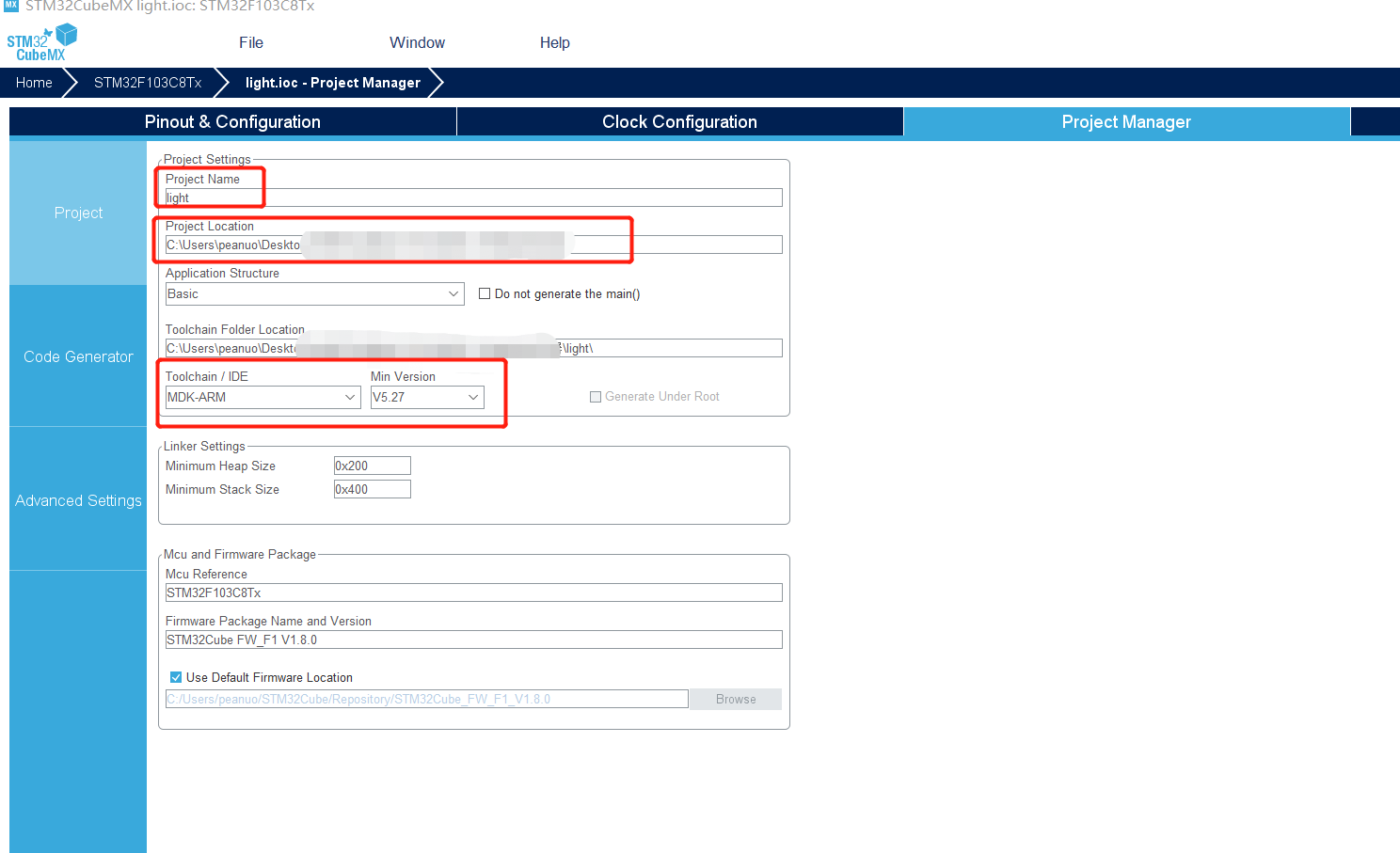Click the Minimum Heap Size label

(x=220, y=466)
